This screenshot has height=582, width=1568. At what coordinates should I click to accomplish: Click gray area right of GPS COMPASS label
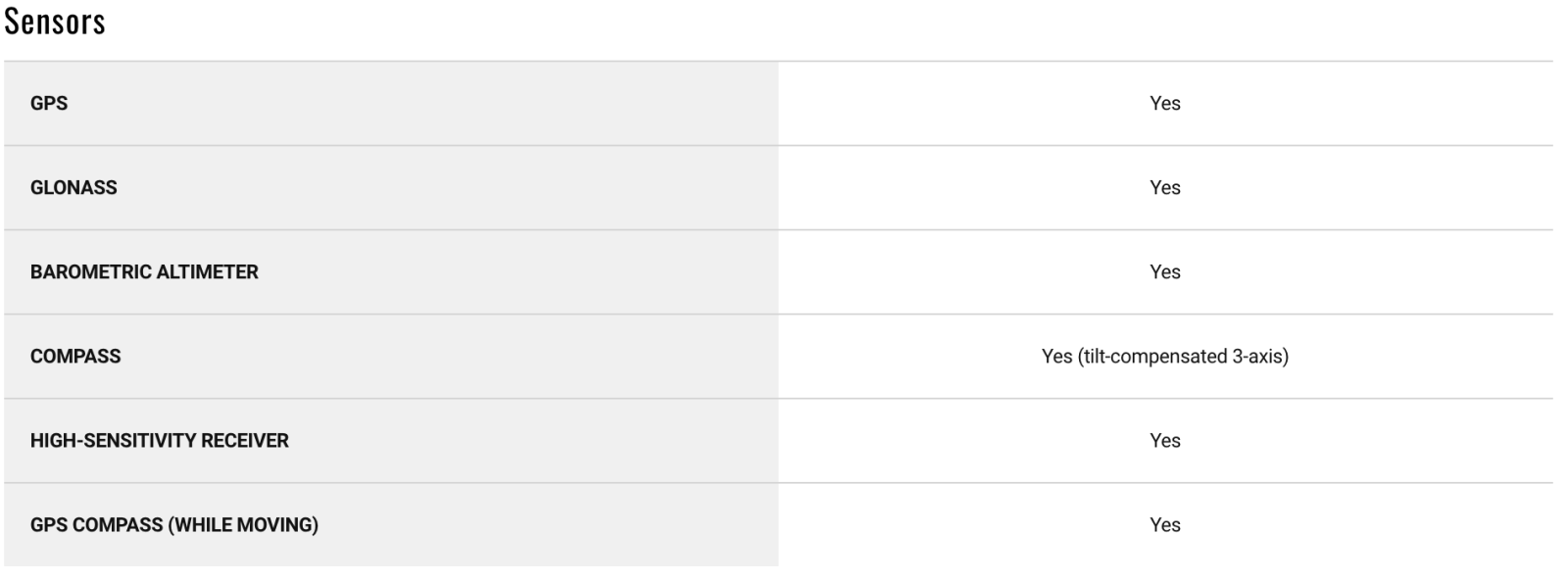tap(549, 525)
